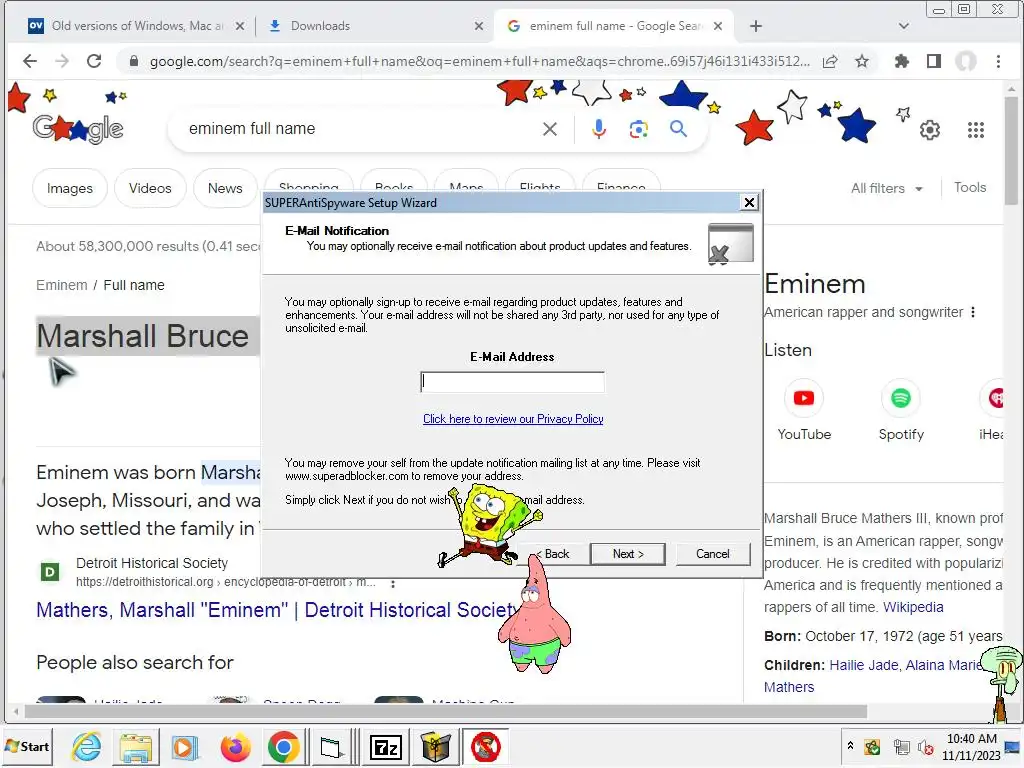Click the blue search magnifier icon

pyautogui.click(x=679, y=129)
